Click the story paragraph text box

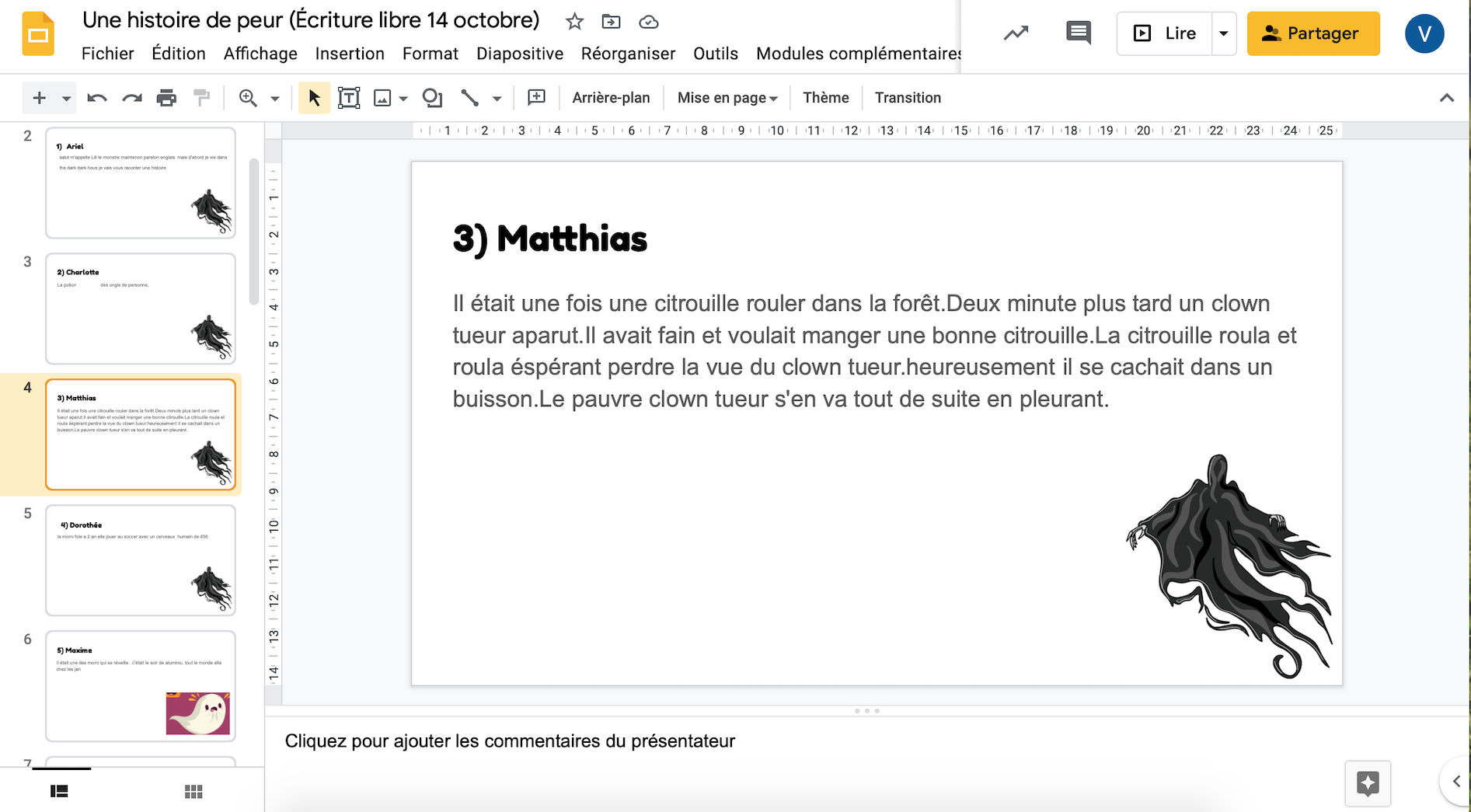875,351
